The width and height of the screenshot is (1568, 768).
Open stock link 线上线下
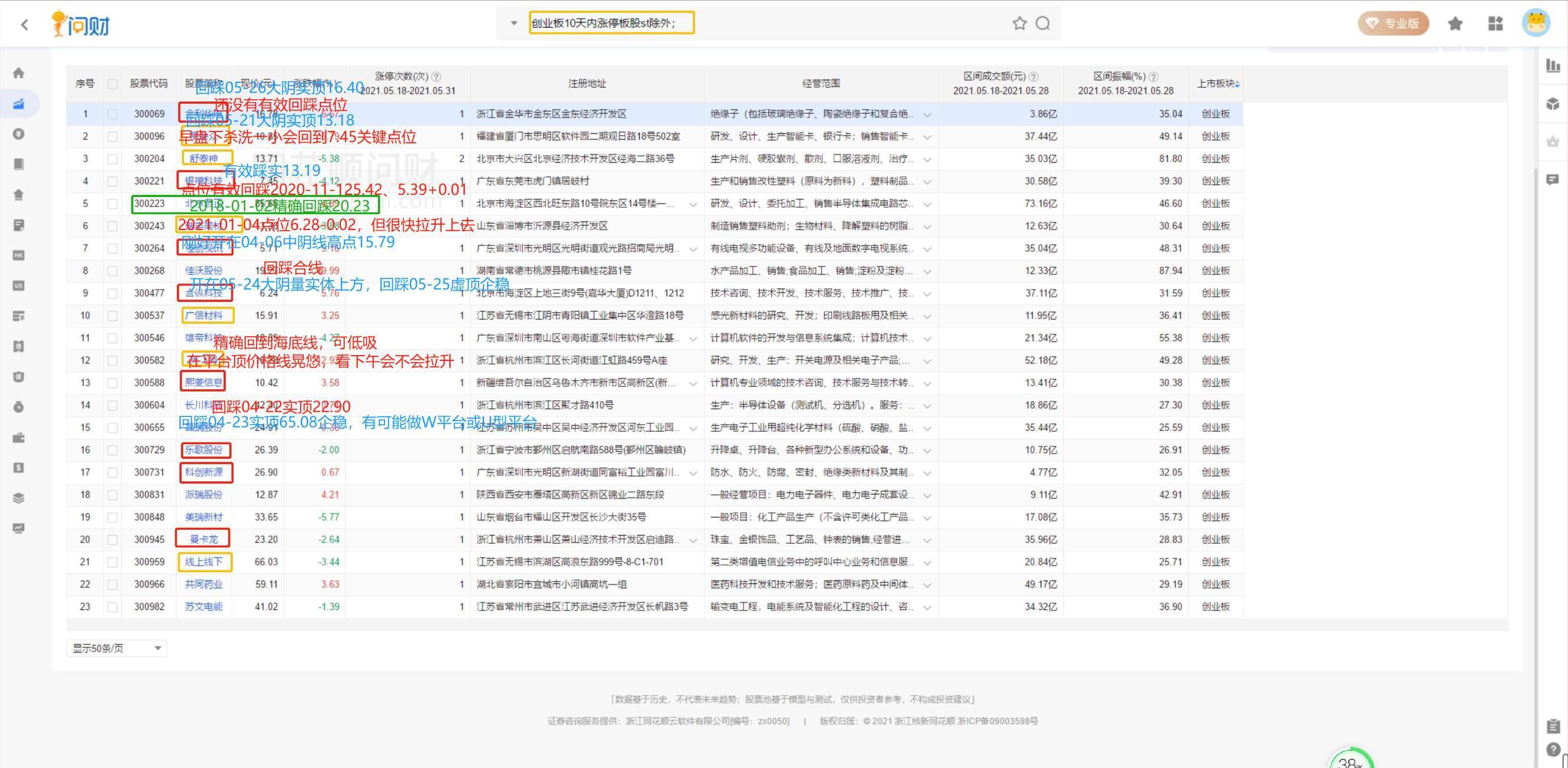pyautogui.click(x=204, y=562)
